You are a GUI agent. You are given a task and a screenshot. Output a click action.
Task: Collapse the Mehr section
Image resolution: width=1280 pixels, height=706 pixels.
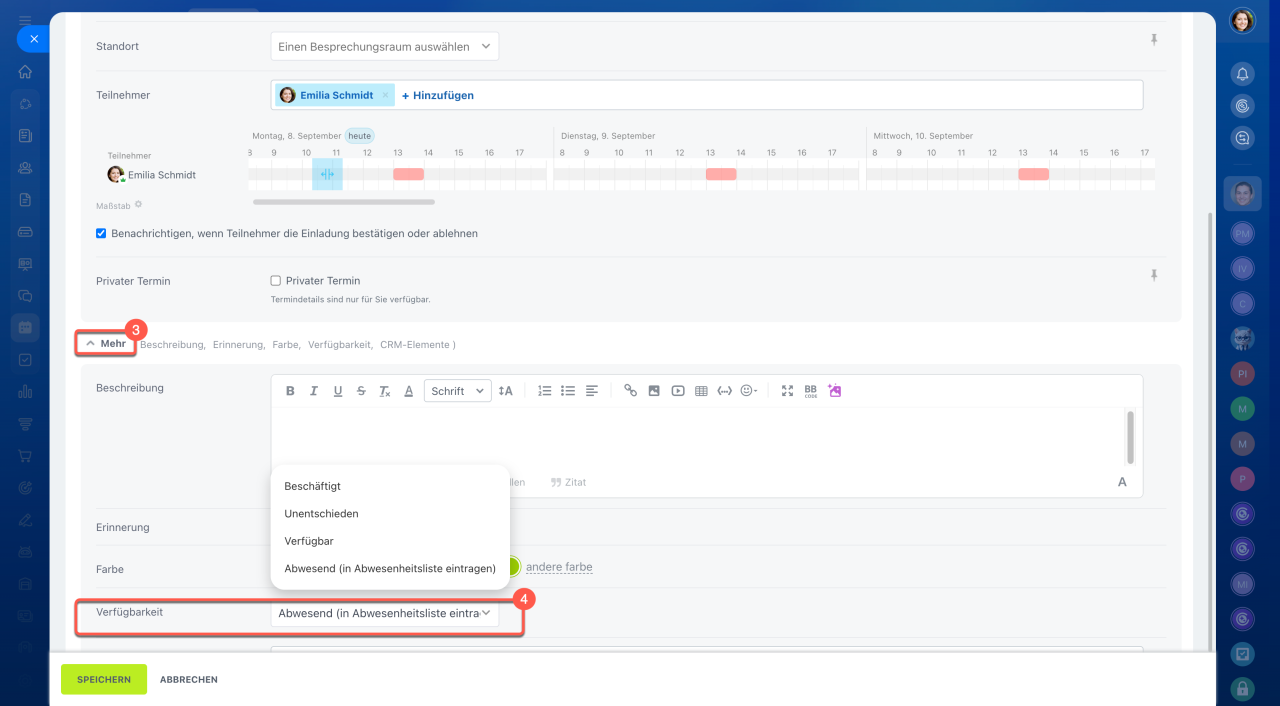pyautogui.click(x=106, y=343)
